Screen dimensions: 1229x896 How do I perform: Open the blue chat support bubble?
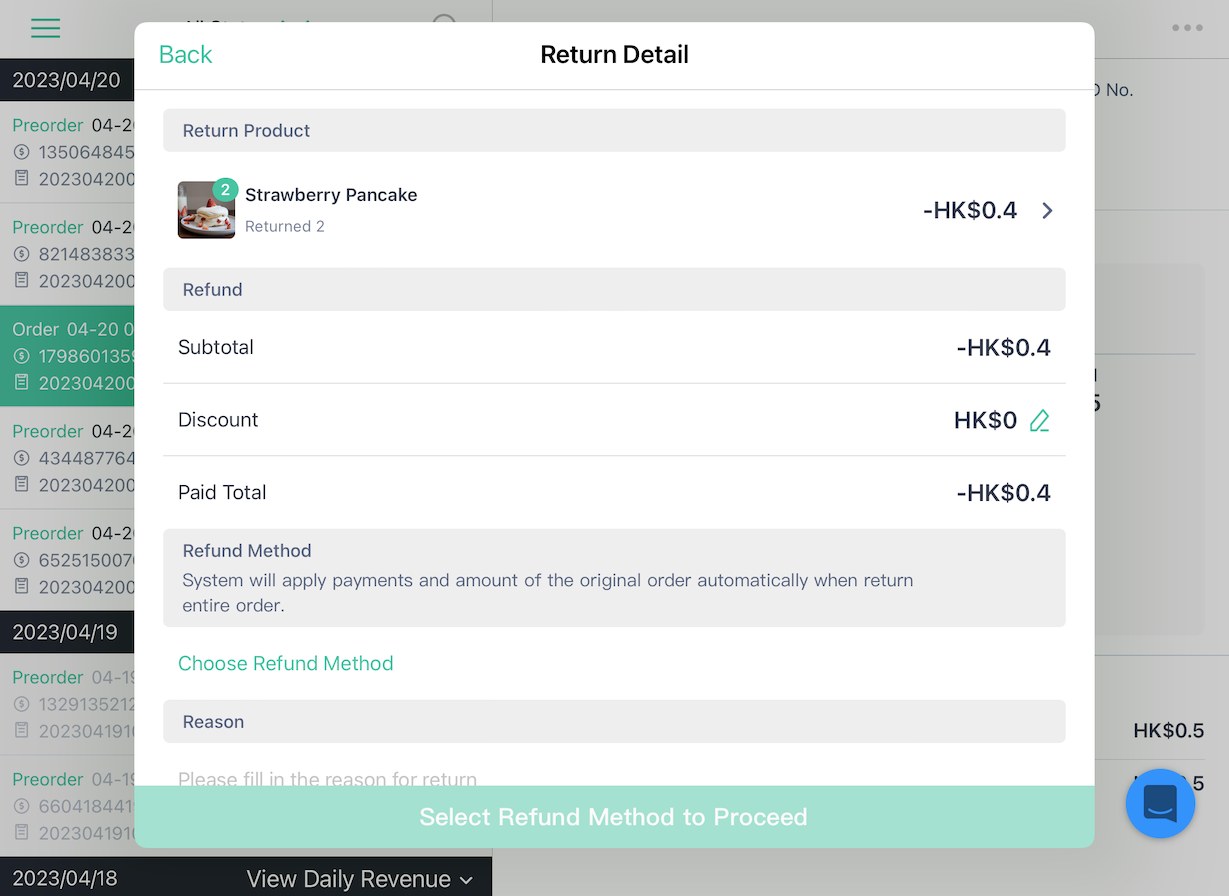(1160, 803)
